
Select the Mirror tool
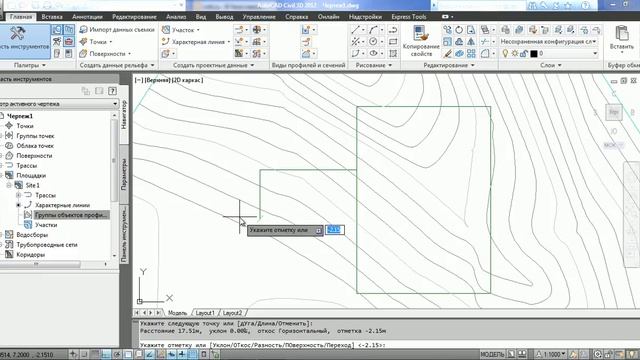click(x=471, y=42)
